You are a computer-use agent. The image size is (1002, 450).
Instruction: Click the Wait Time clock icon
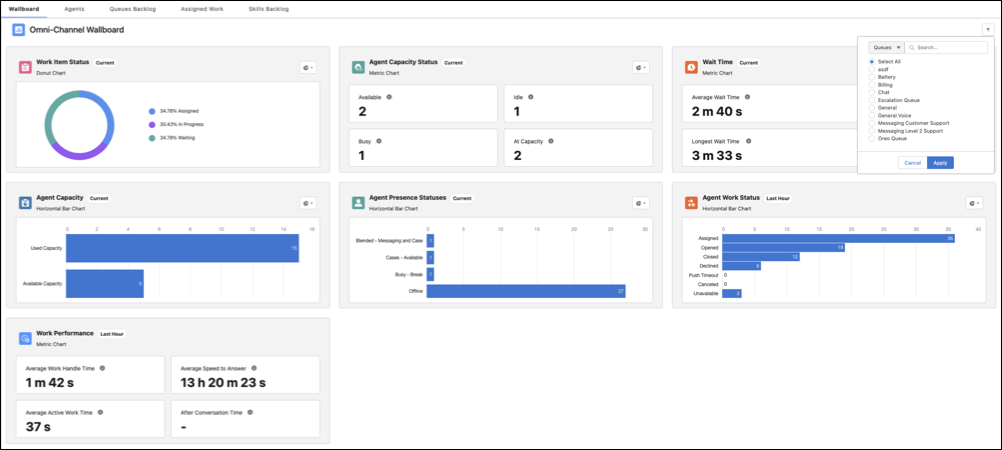tap(691, 67)
